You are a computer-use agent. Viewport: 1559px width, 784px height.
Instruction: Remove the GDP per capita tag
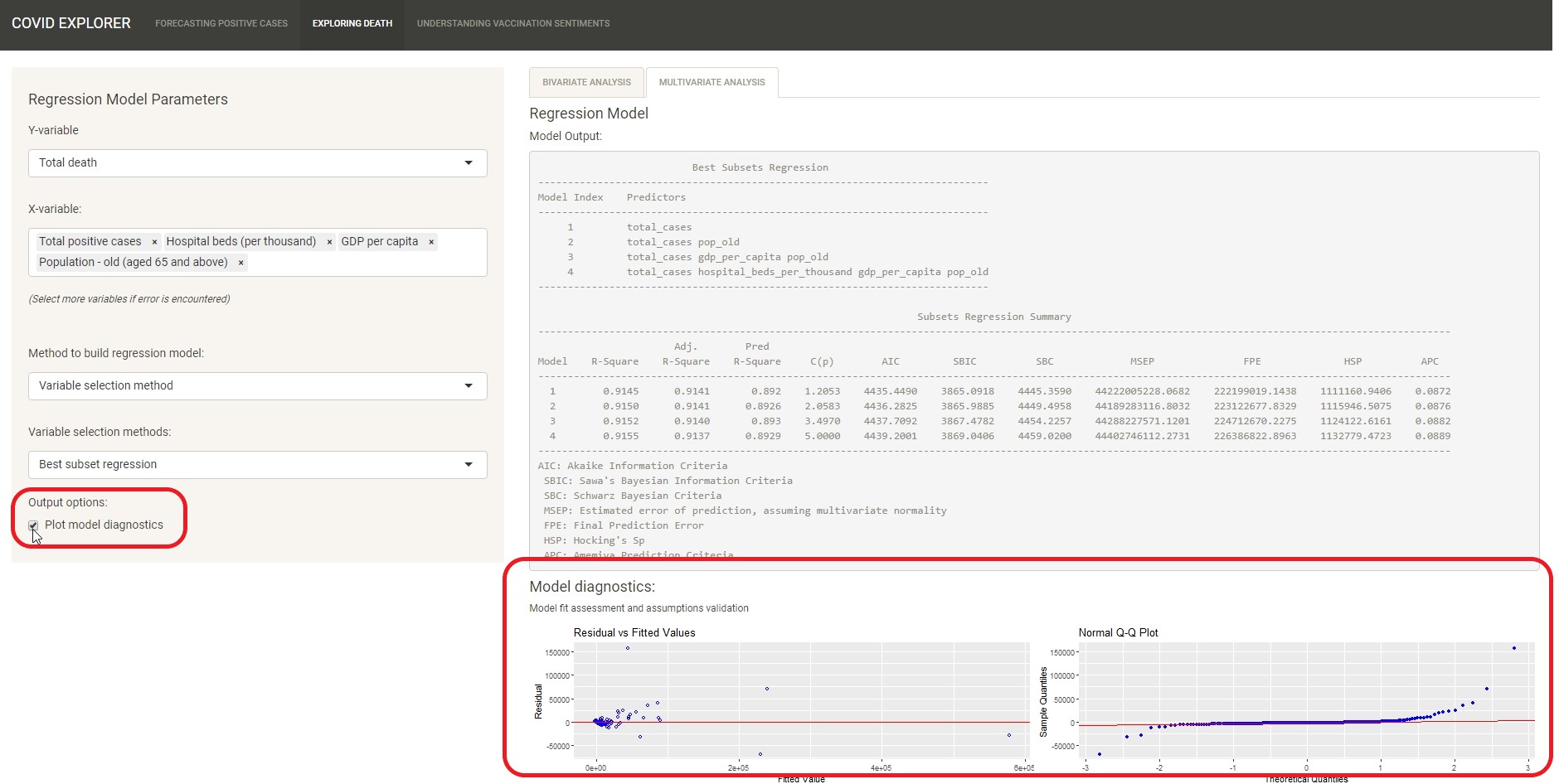(431, 242)
